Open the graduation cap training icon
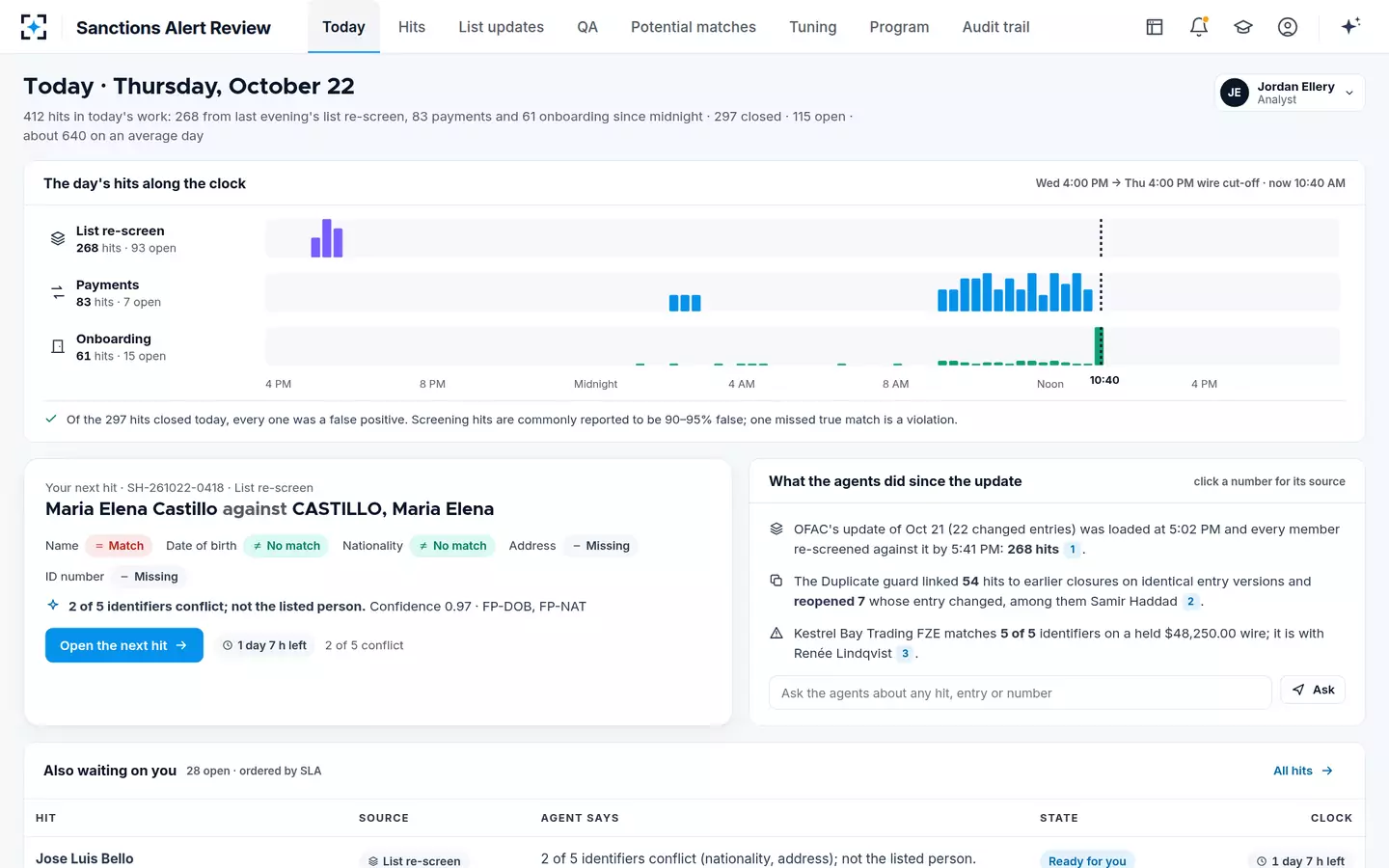Image resolution: width=1389 pixels, height=868 pixels. coord(1243,27)
